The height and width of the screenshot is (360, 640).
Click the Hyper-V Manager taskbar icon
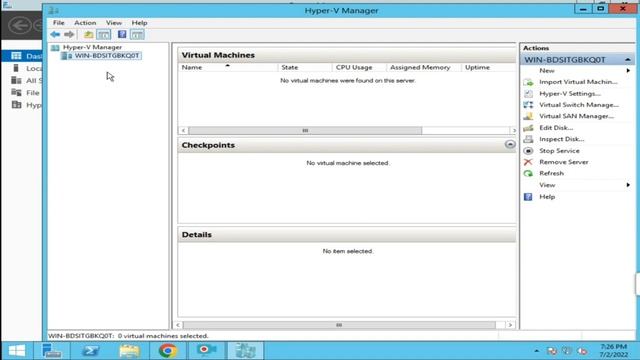point(245,351)
